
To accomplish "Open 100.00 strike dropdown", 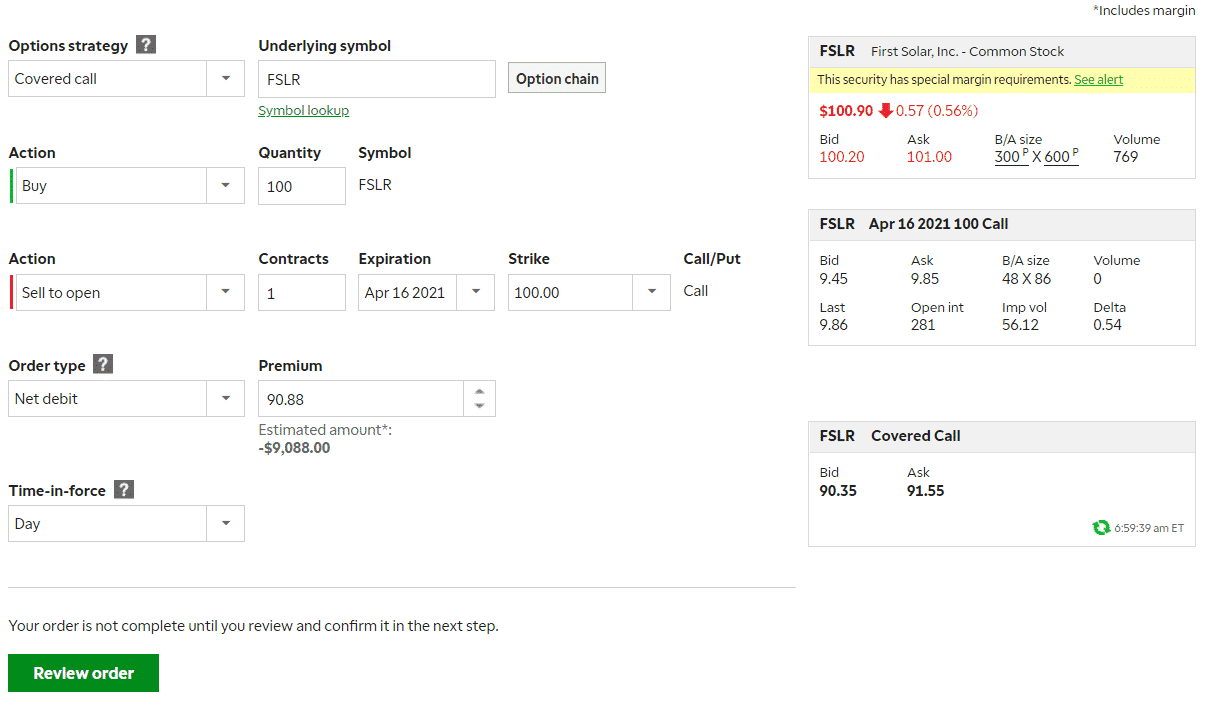I will (589, 293).
